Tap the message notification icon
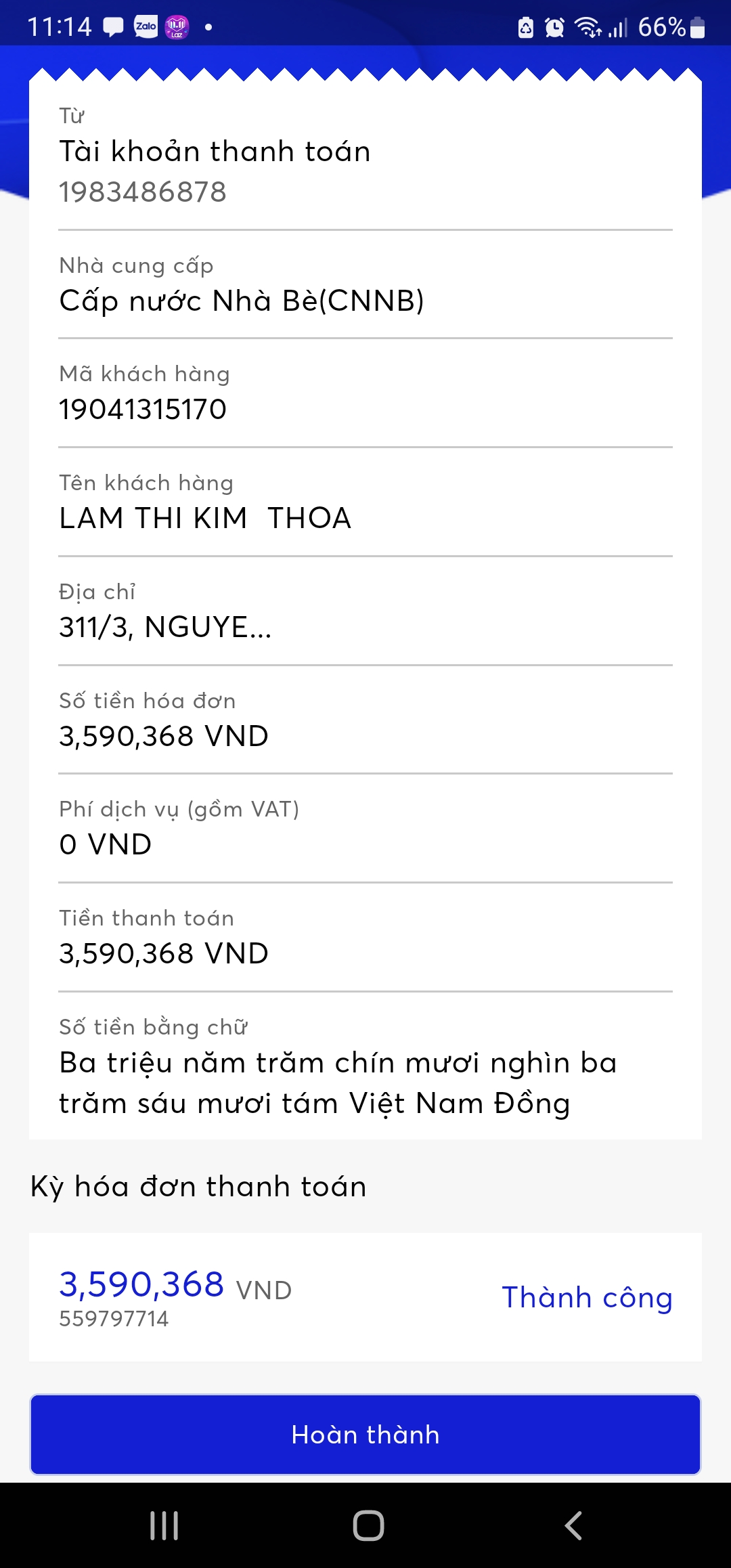The height and width of the screenshot is (1568, 731). pyautogui.click(x=113, y=27)
